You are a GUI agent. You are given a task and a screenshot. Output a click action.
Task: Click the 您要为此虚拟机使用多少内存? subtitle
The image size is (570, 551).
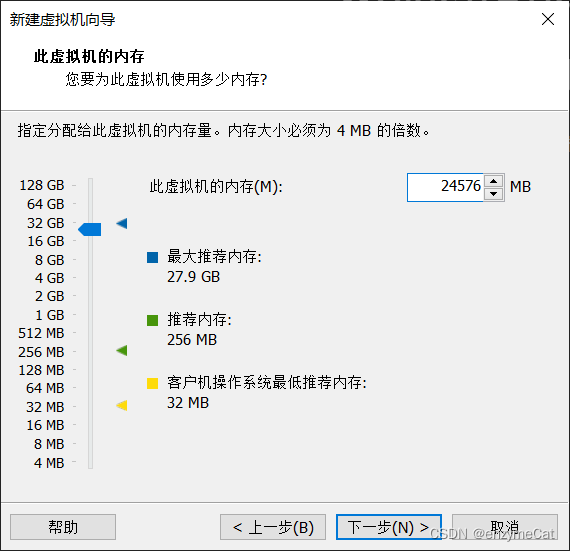point(166,79)
